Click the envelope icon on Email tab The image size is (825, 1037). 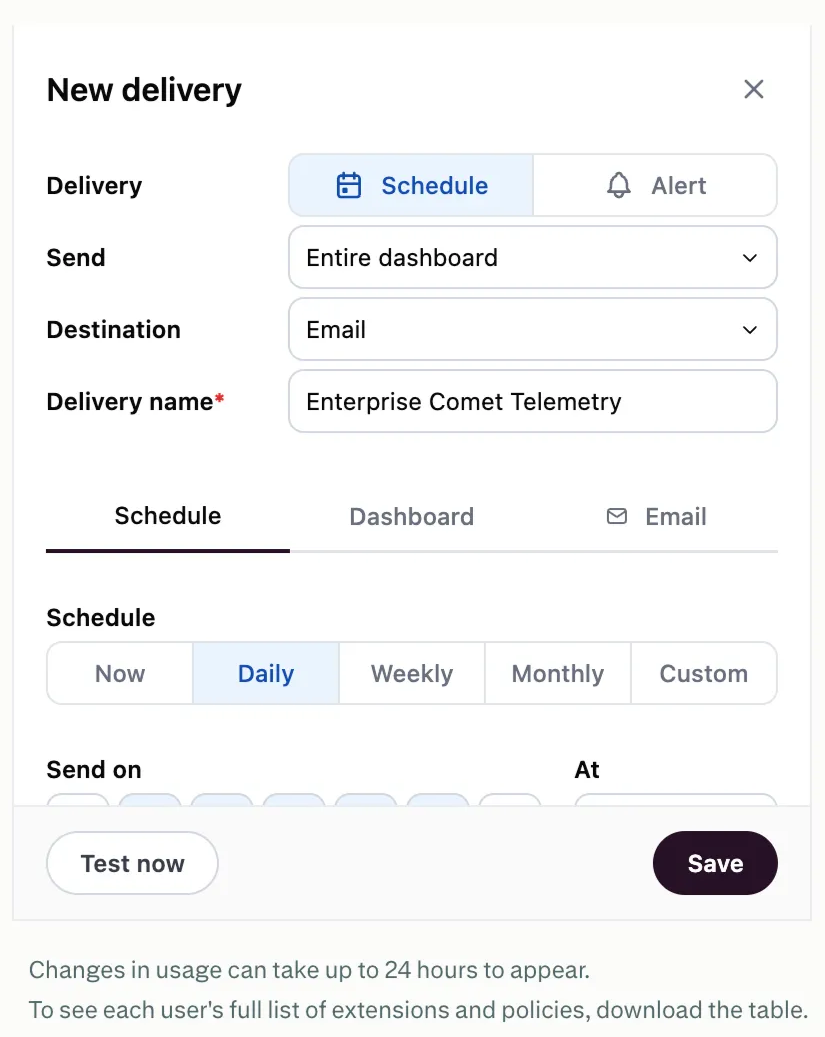(617, 517)
